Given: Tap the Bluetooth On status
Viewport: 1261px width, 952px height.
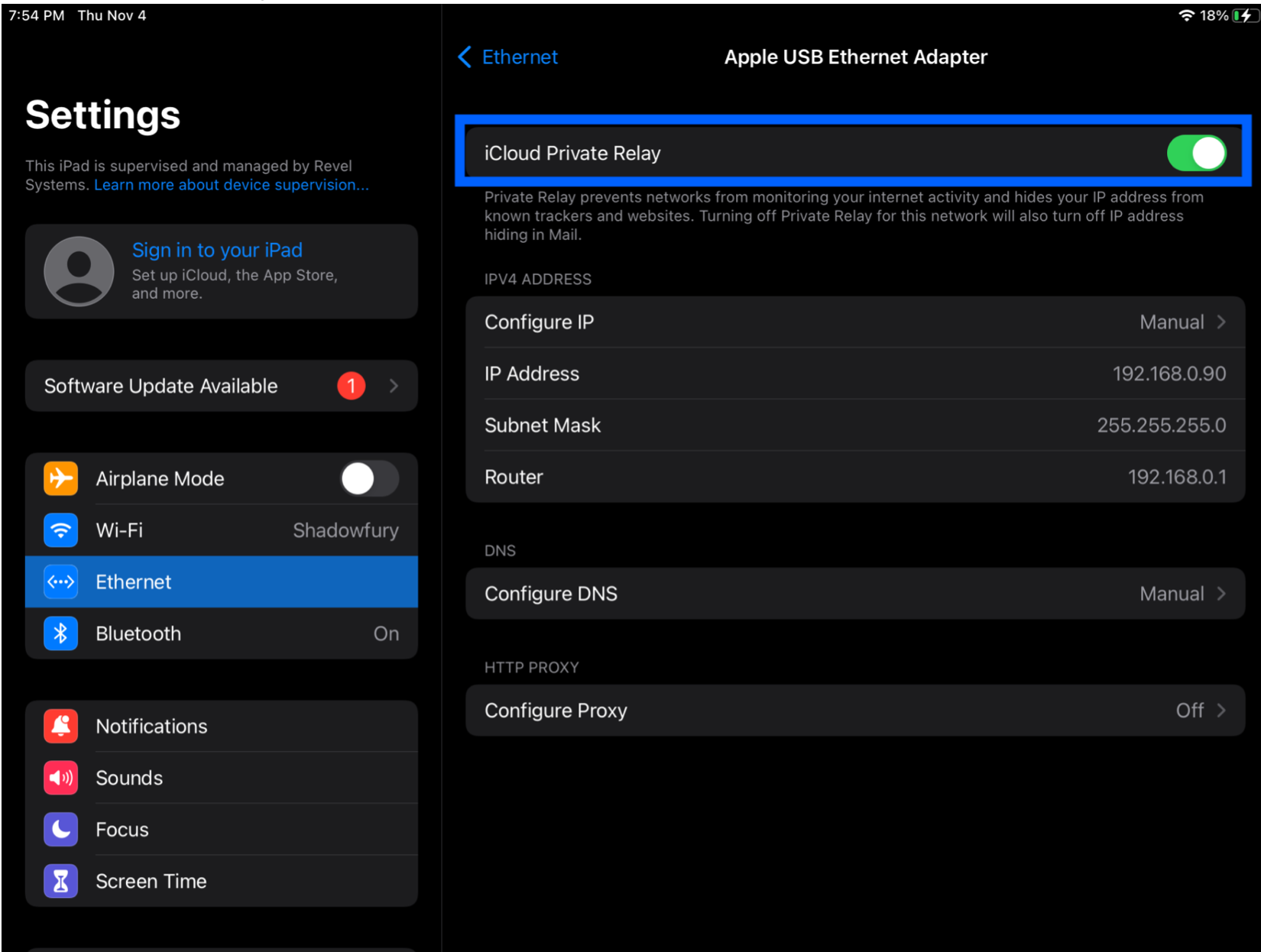Looking at the screenshot, I should [386, 633].
